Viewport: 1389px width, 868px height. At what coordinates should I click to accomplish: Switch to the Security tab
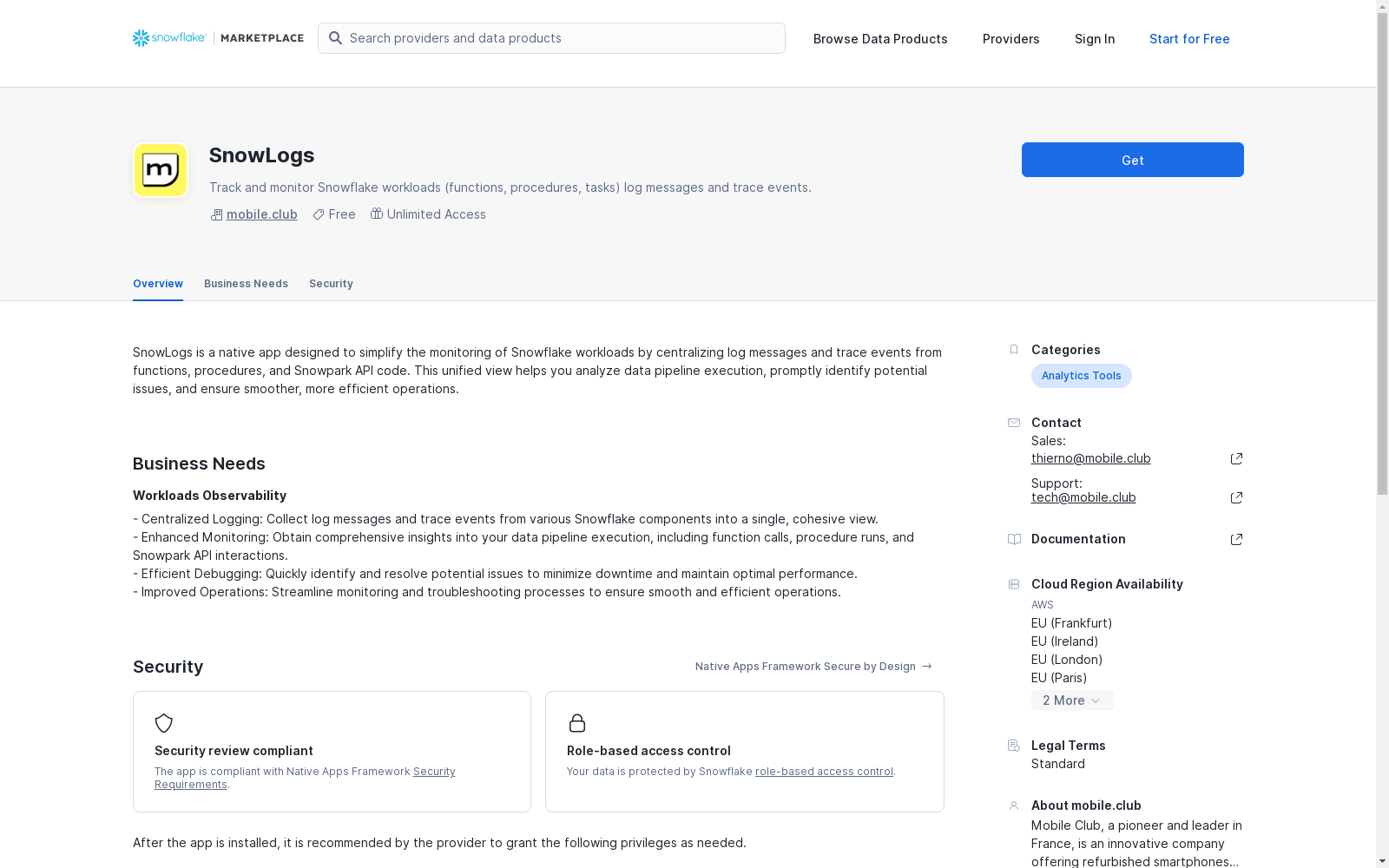[331, 284]
